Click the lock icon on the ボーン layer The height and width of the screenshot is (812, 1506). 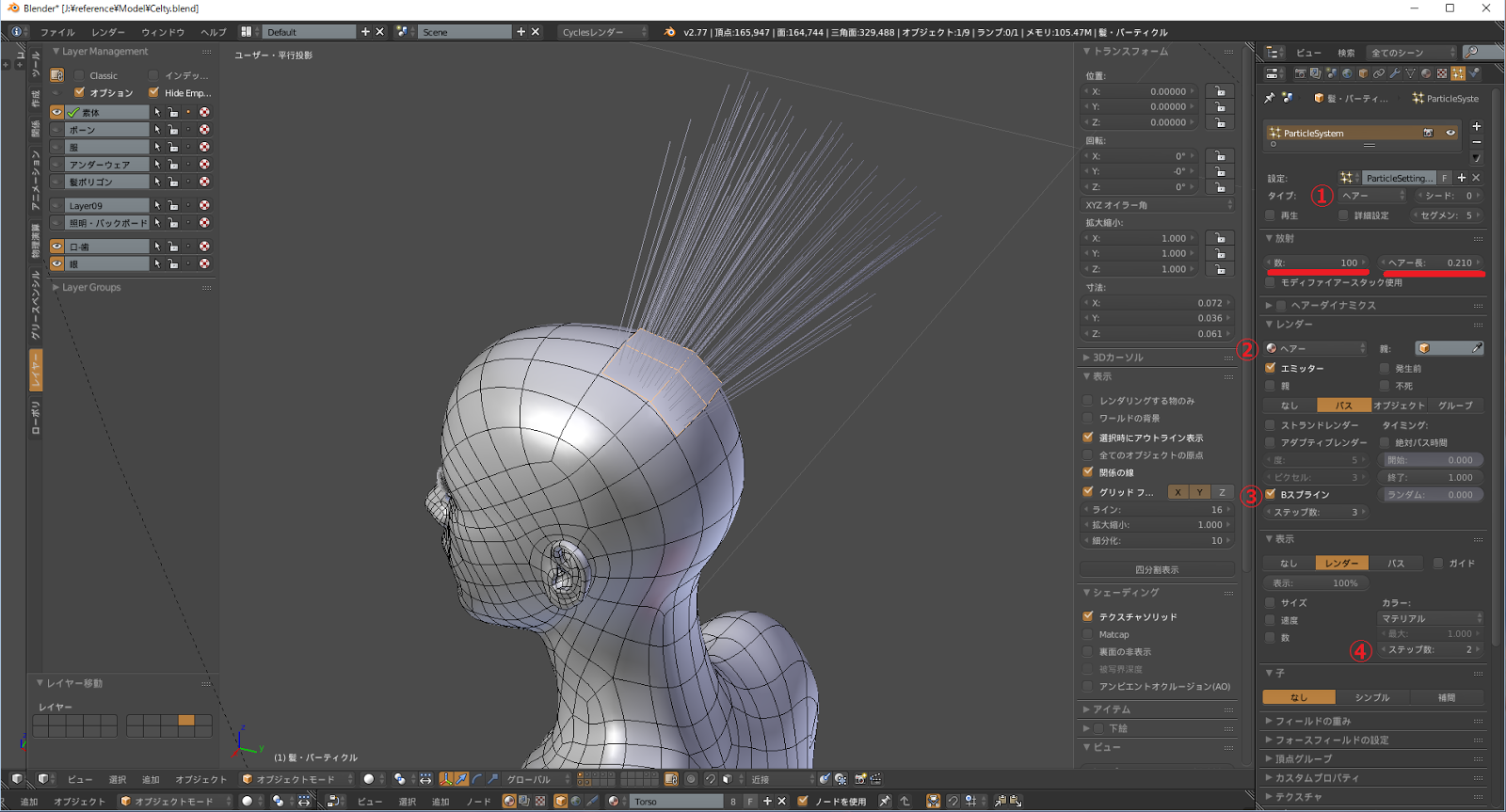(x=173, y=130)
